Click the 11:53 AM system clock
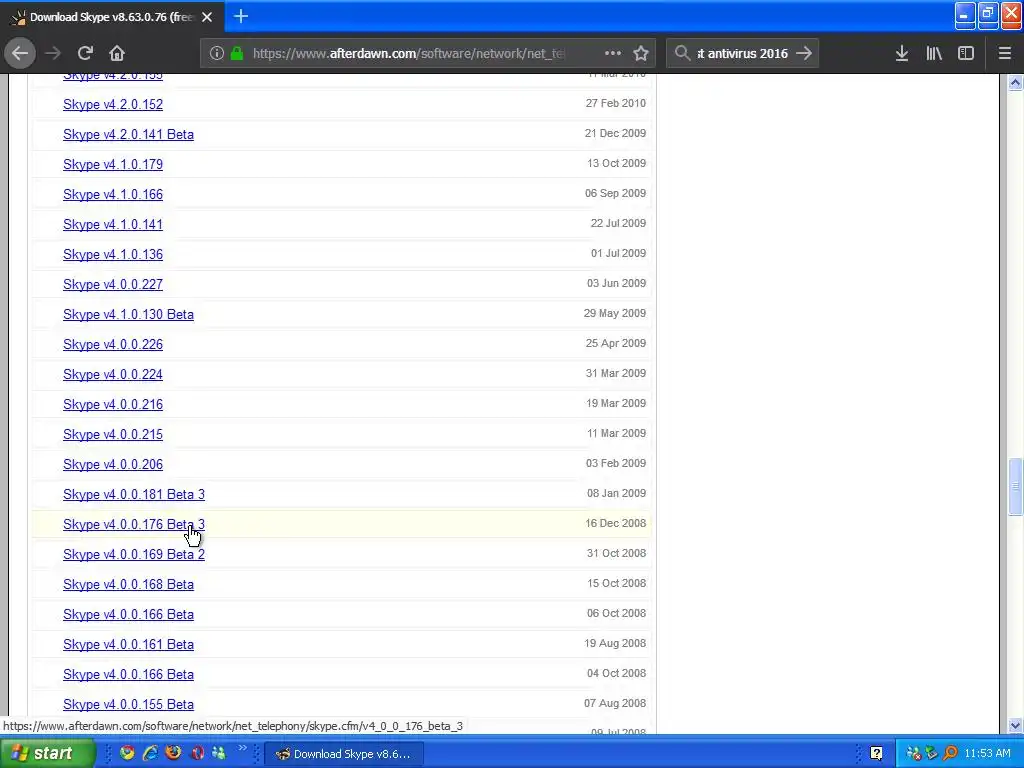 coord(987,754)
